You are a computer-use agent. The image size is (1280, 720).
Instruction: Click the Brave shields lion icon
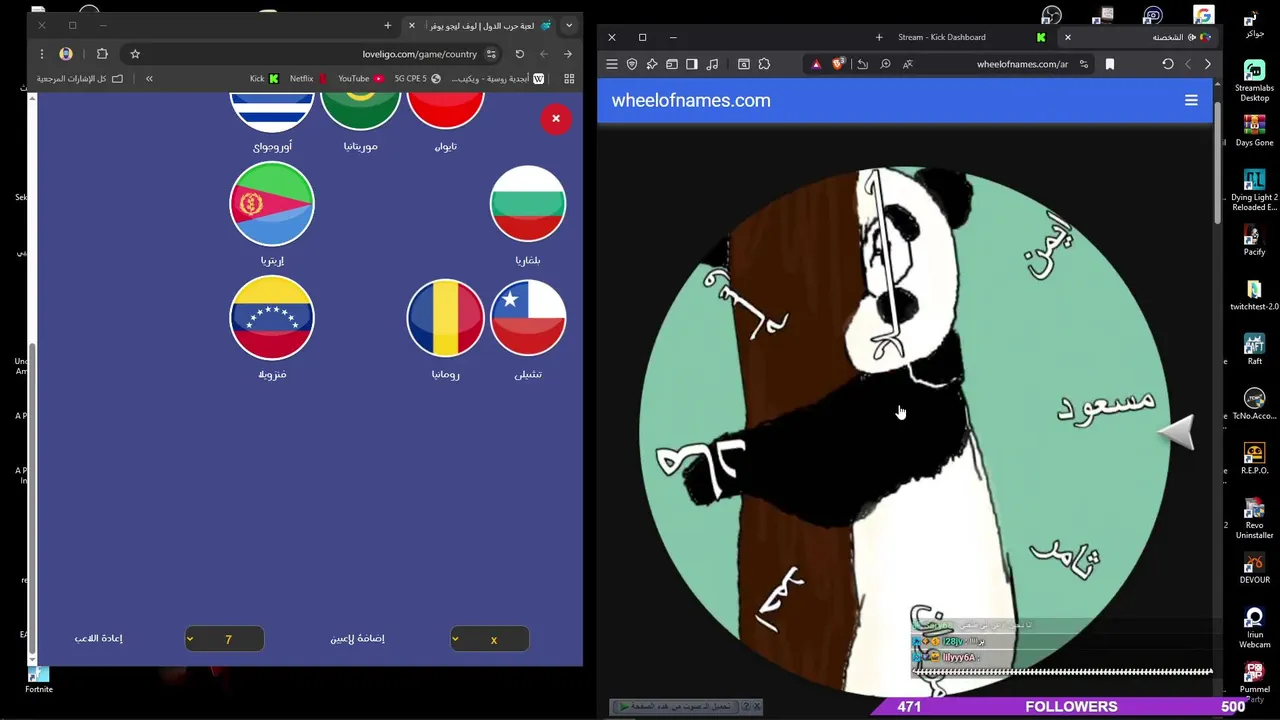(838, 64)
